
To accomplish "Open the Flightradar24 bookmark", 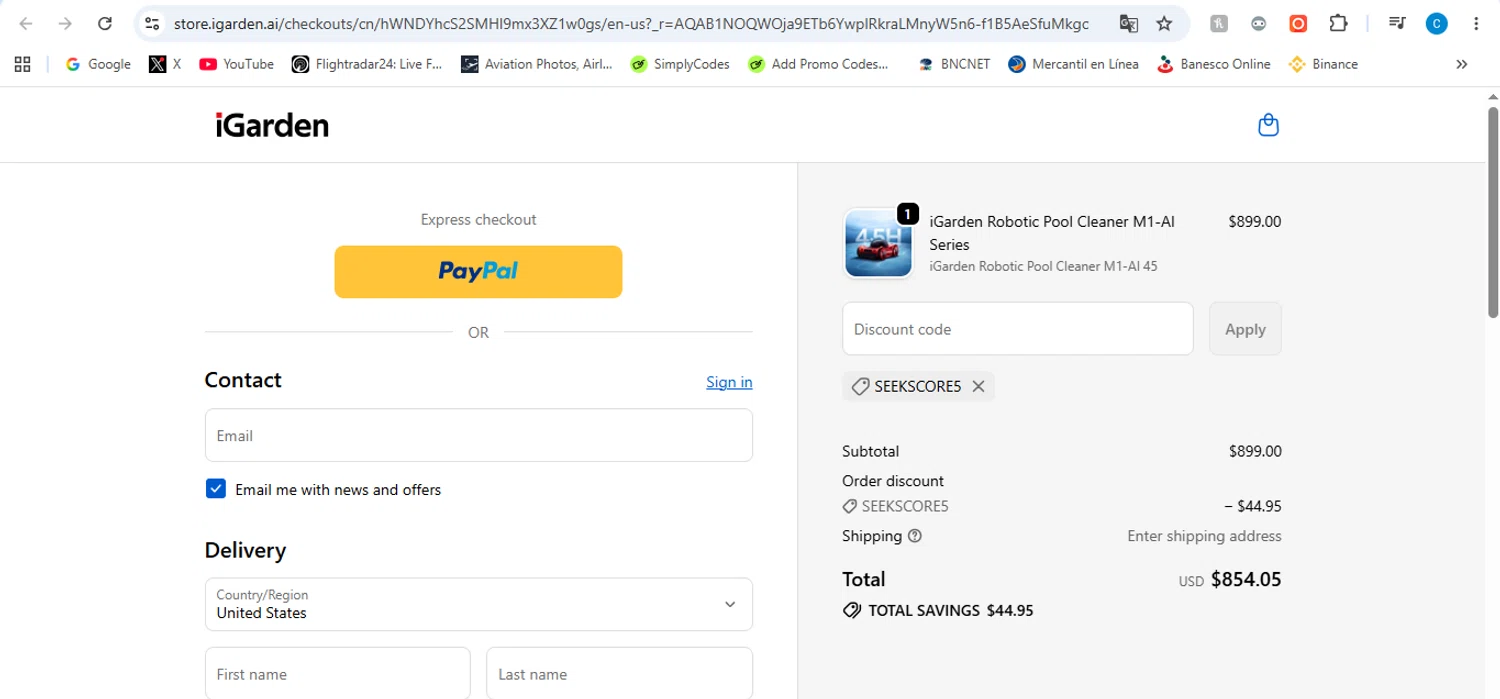I will (367, 64).
